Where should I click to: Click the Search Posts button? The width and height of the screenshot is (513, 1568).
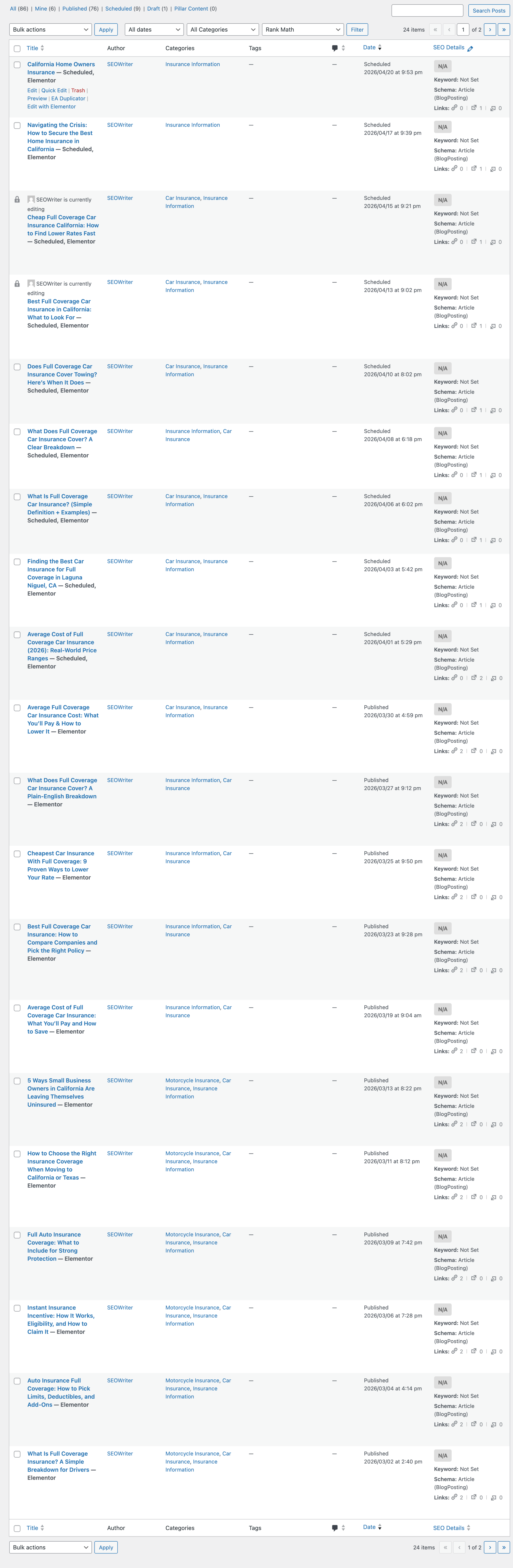(x=489, y=10)
